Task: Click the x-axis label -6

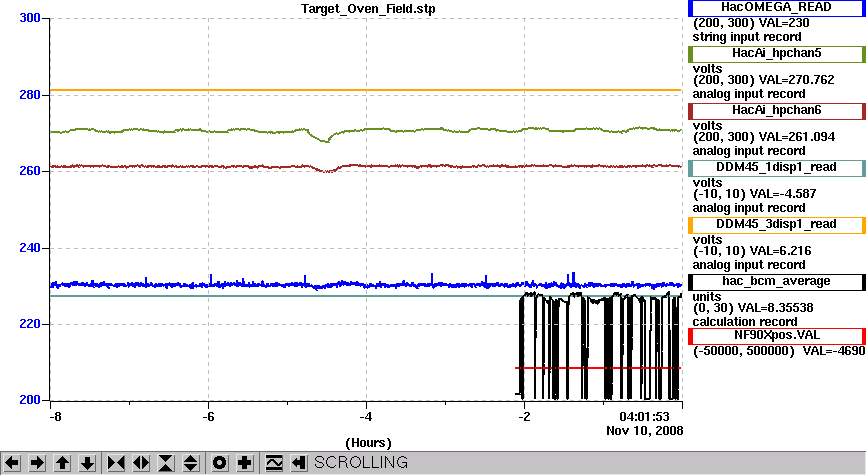Action: [208, 416]
